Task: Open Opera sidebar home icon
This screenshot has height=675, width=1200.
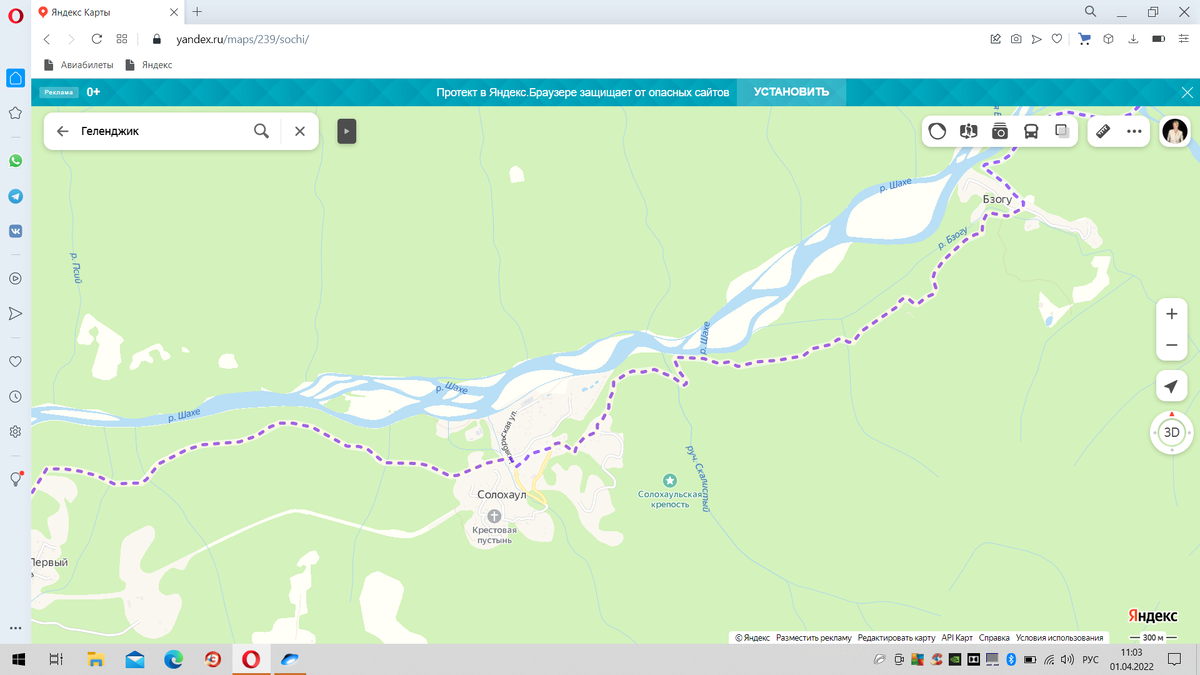Action: [x=15, y=78]
